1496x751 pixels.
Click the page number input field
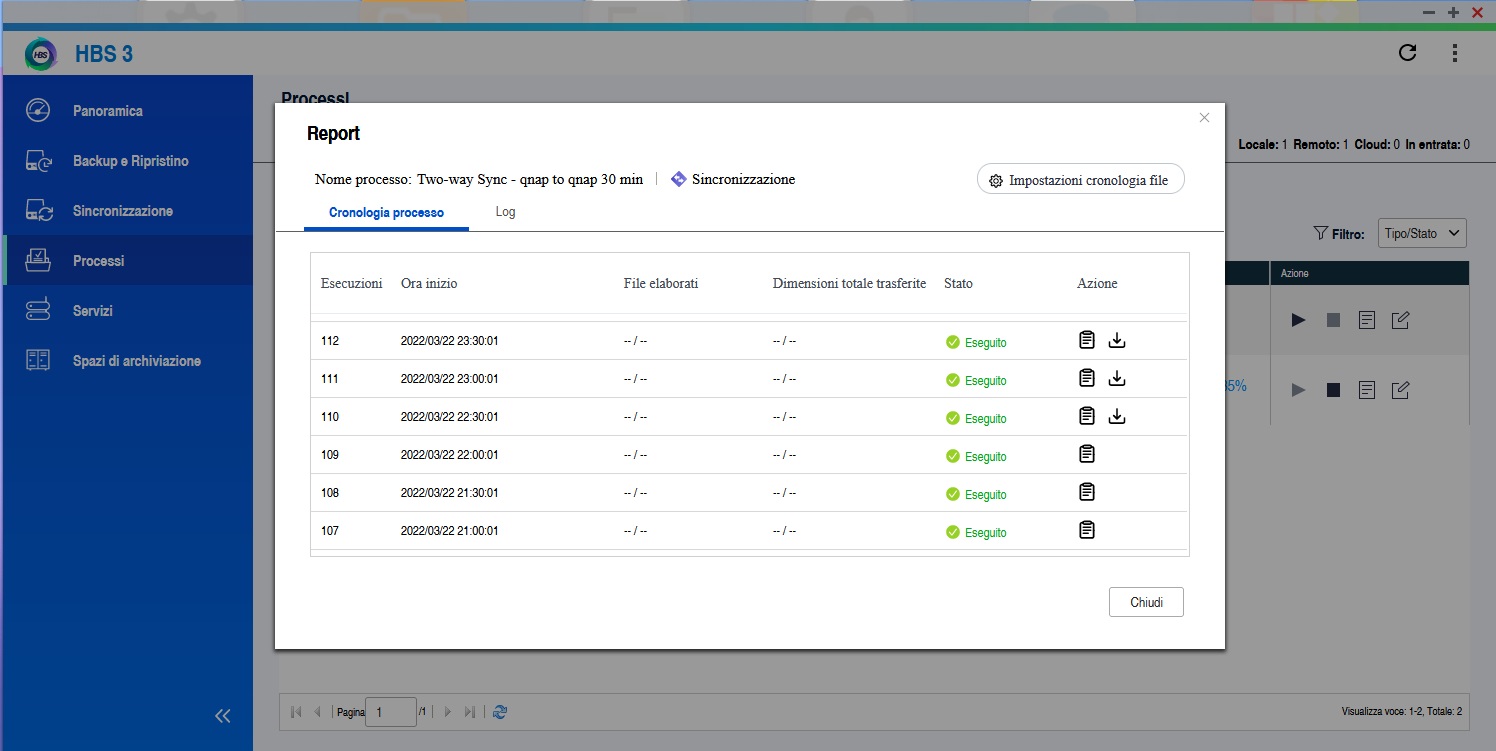(390, 712)
